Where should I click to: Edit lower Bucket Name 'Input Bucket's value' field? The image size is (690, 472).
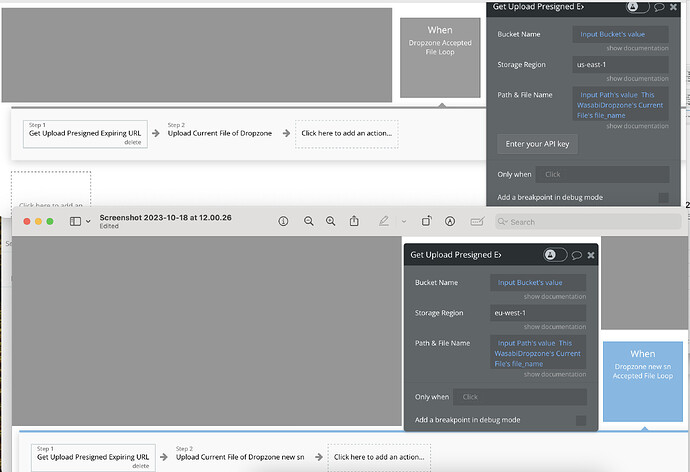tap(538, 282)
